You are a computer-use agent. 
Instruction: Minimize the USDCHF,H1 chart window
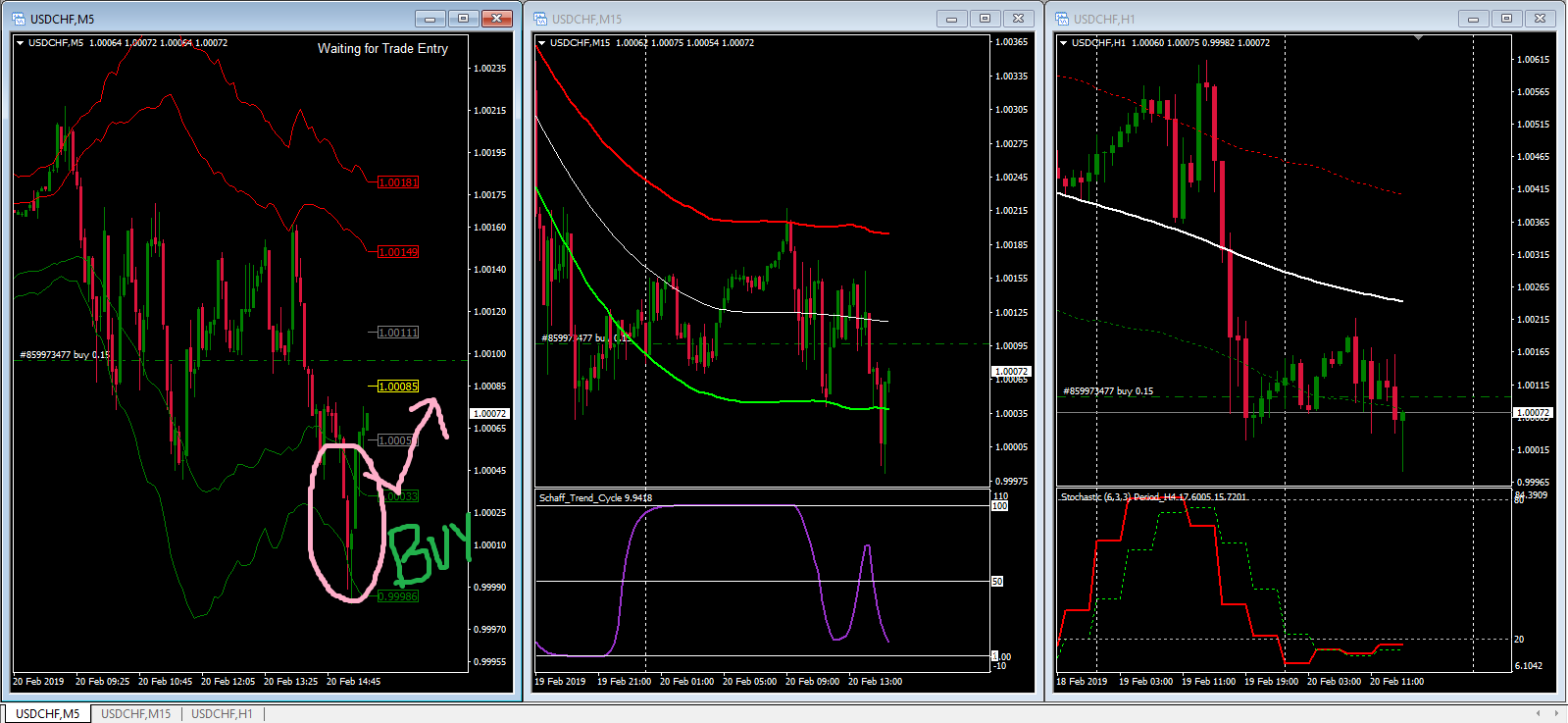click(x=1474, y=19)
